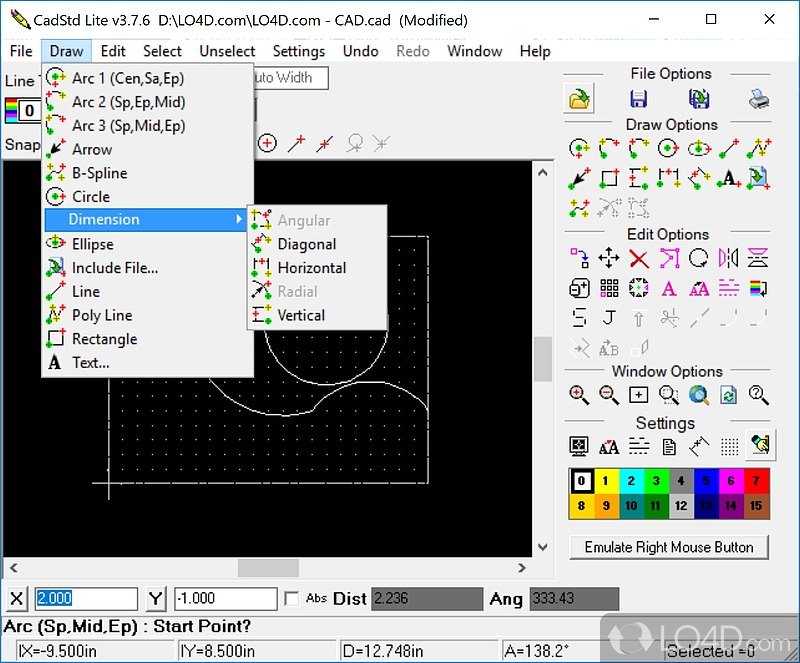Click the rectangular array grid icon in Edit Options
The image size is (800, 663).
(609, 288)
